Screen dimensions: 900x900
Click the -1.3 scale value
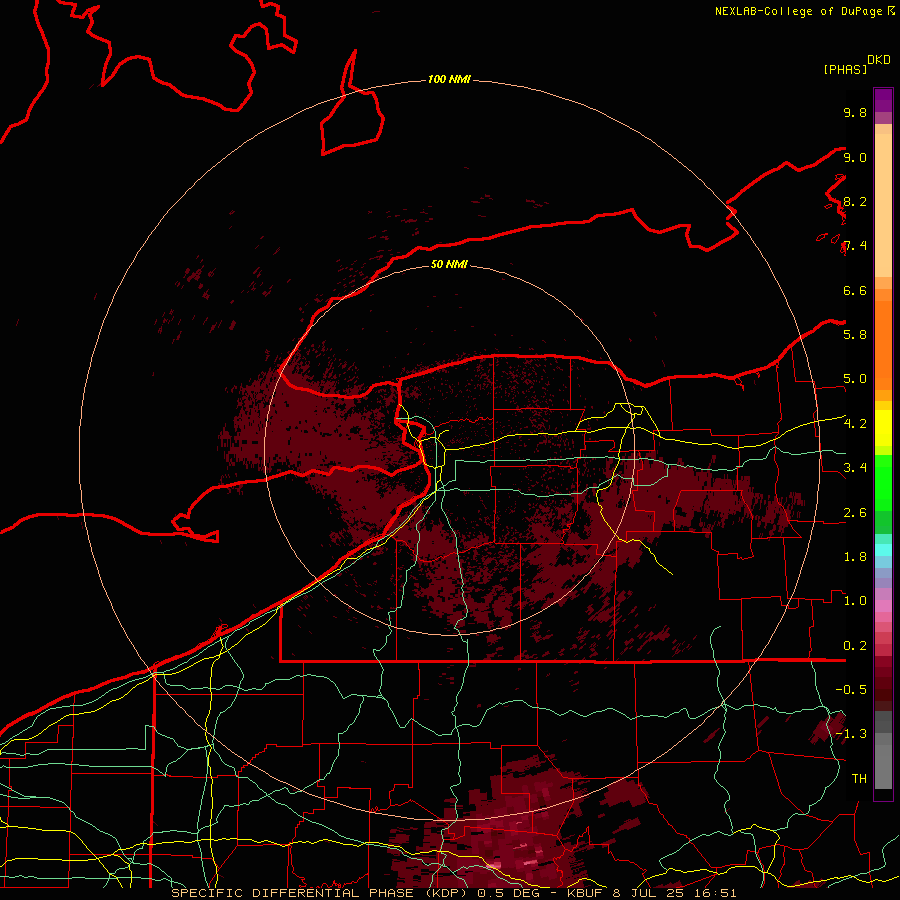point(851,734)
